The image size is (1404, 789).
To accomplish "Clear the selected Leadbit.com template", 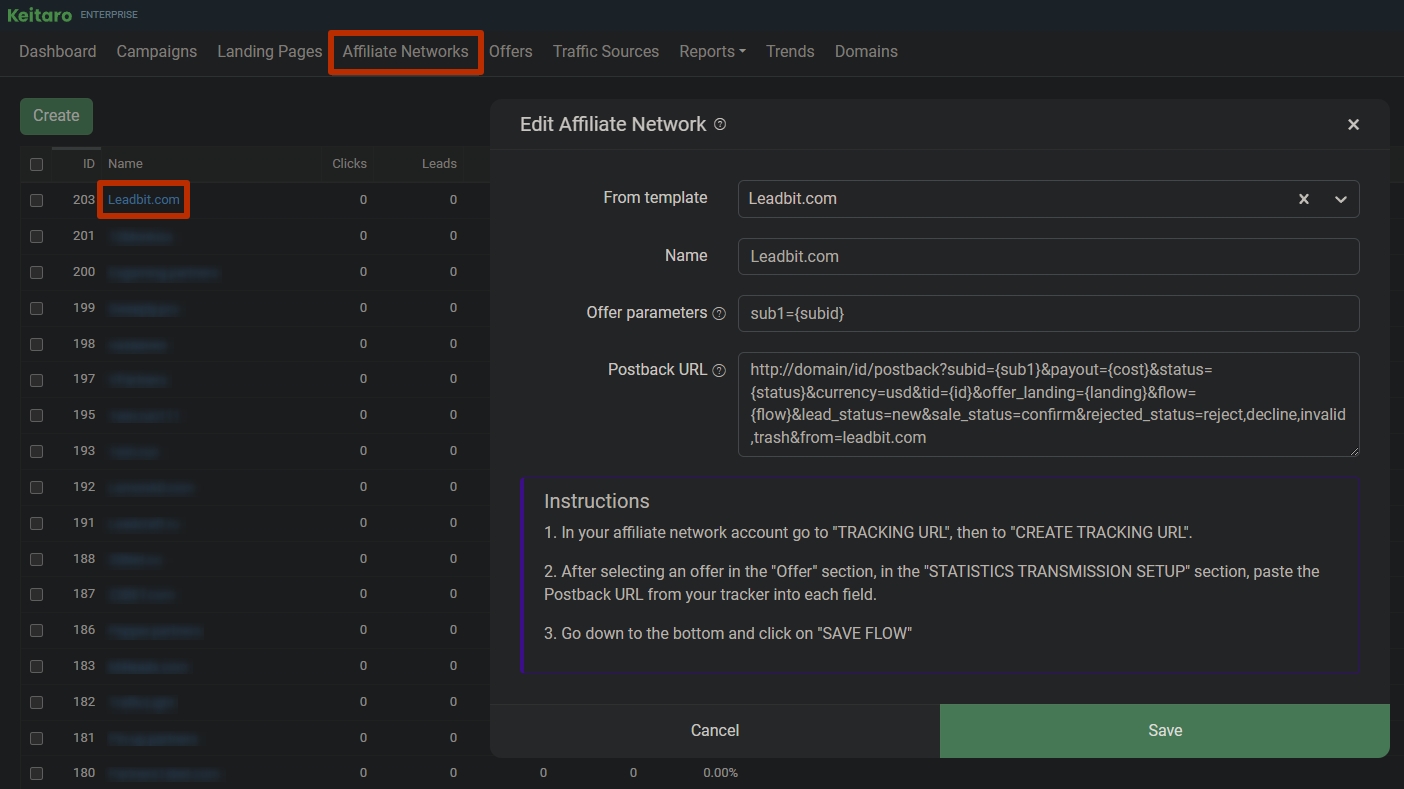I will tap(1304, 199).
